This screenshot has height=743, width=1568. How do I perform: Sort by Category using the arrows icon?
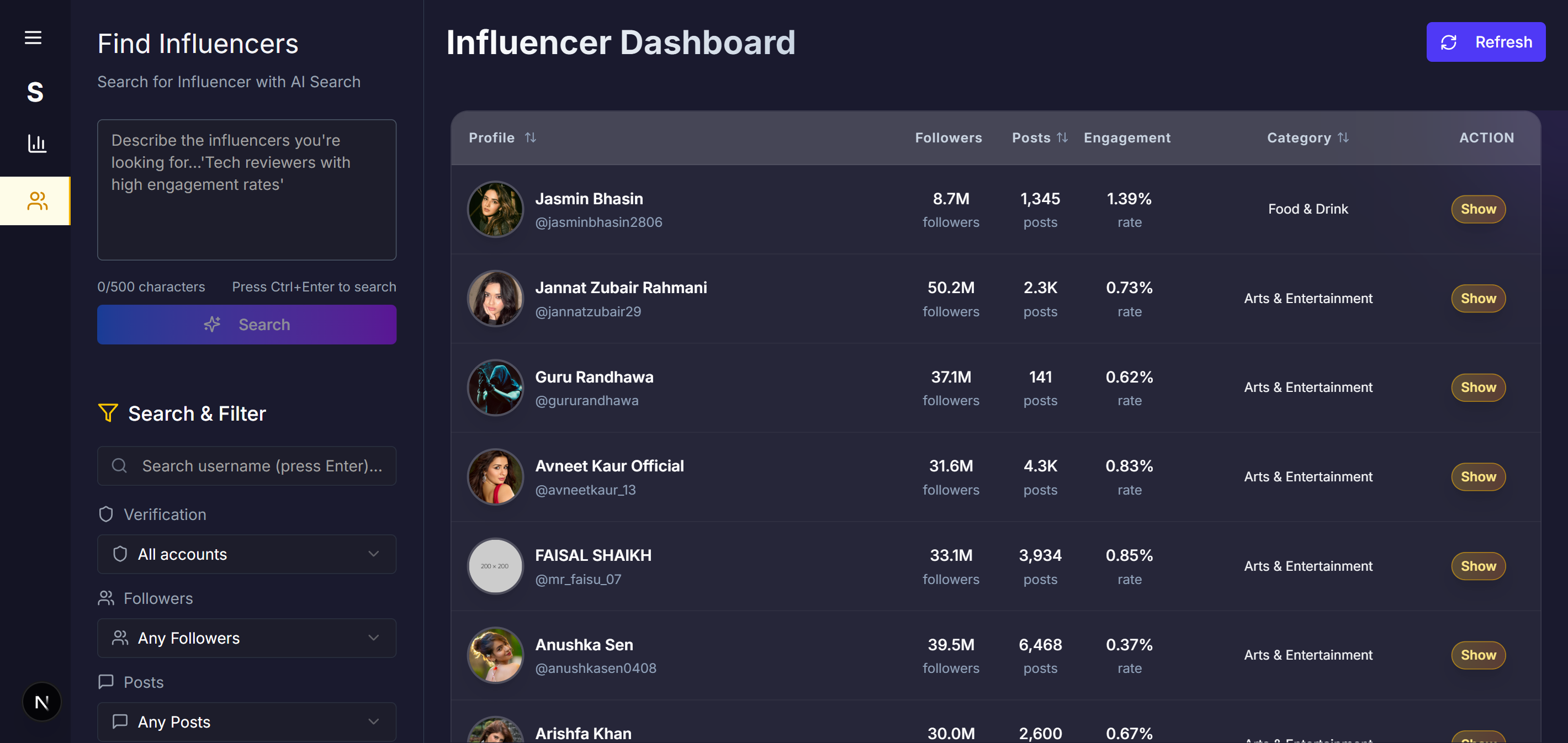[x=1343, y=137]
